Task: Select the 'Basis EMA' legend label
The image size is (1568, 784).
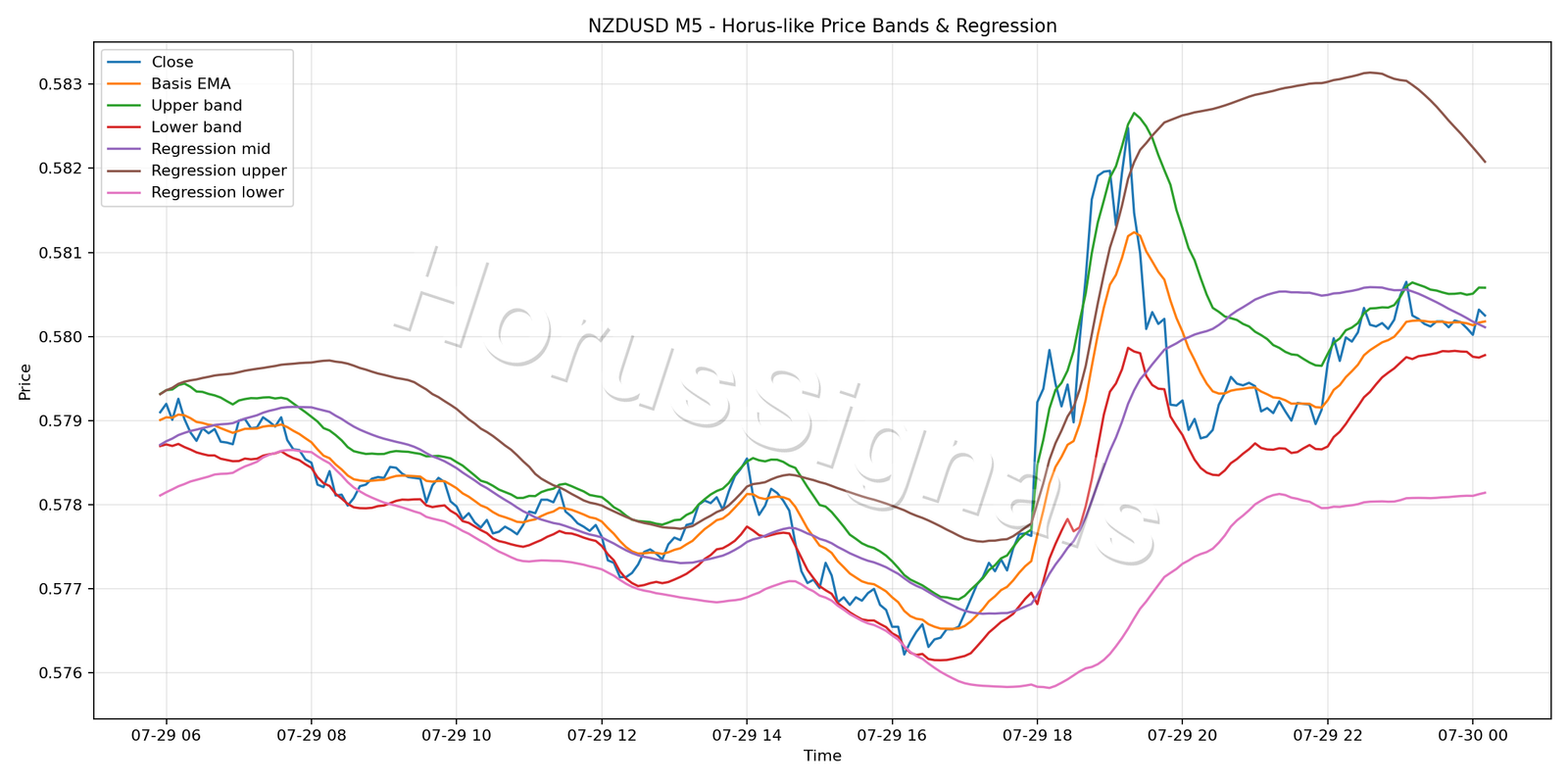Action: [191, 84]
